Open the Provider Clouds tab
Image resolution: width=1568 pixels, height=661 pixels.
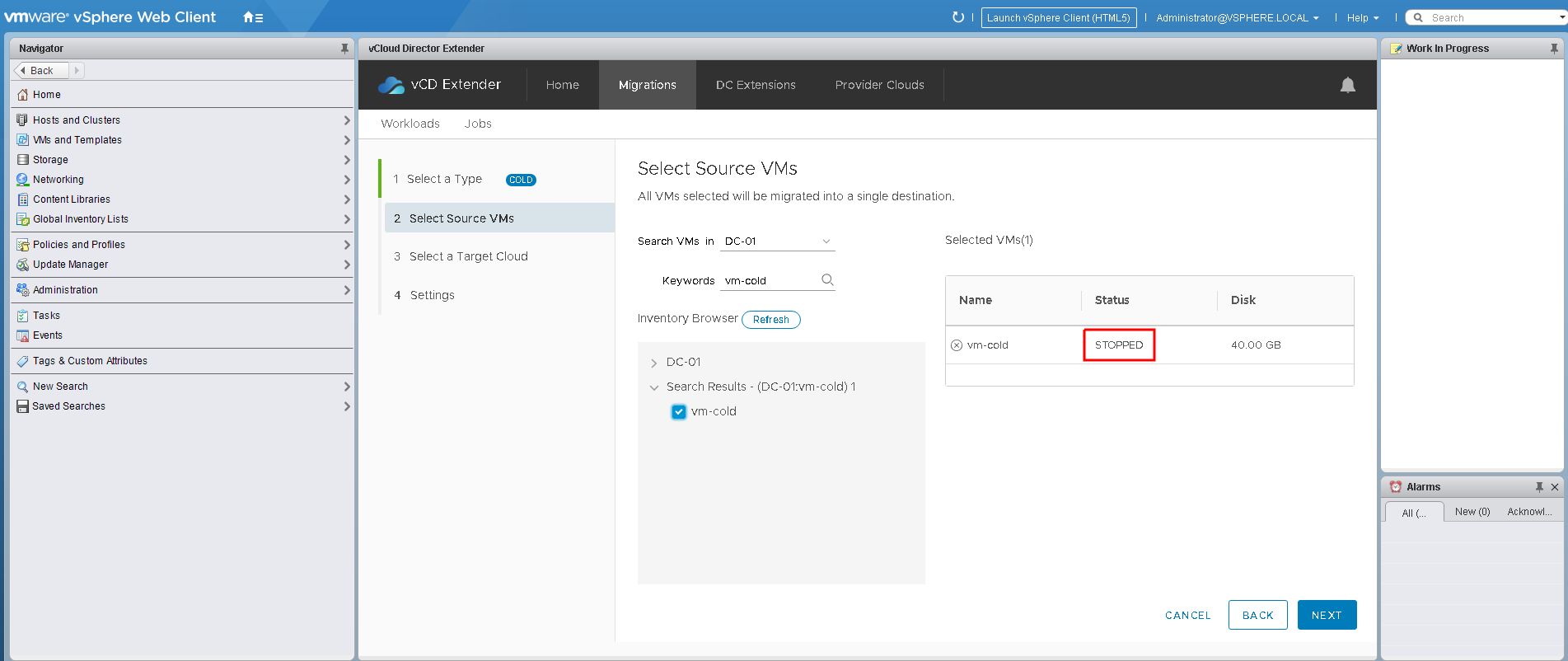(x=880, y=85)
